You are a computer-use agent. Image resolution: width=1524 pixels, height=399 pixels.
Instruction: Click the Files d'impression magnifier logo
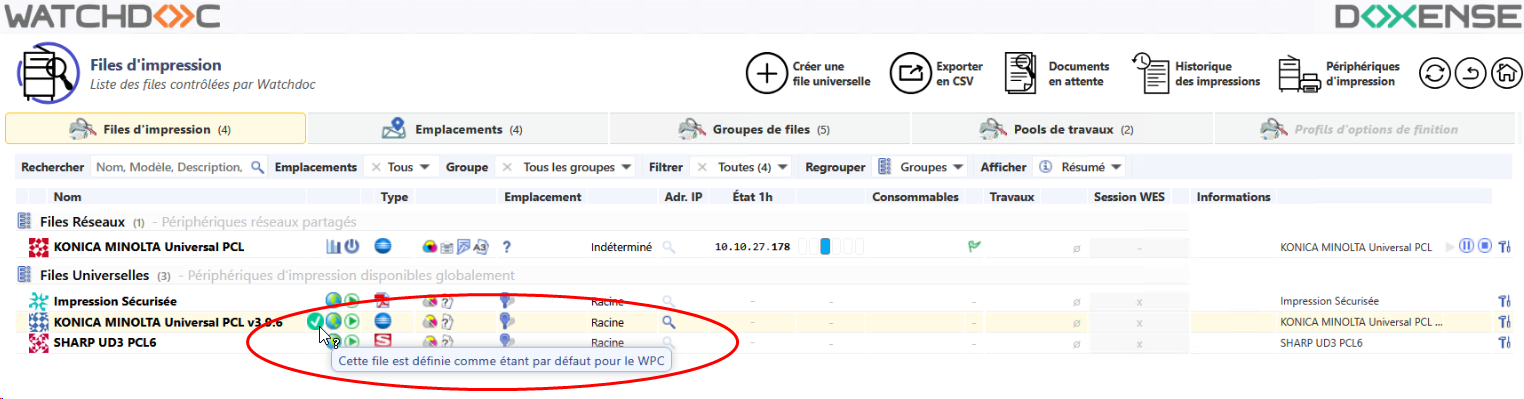pyautogui.click(x=47, y=73)
